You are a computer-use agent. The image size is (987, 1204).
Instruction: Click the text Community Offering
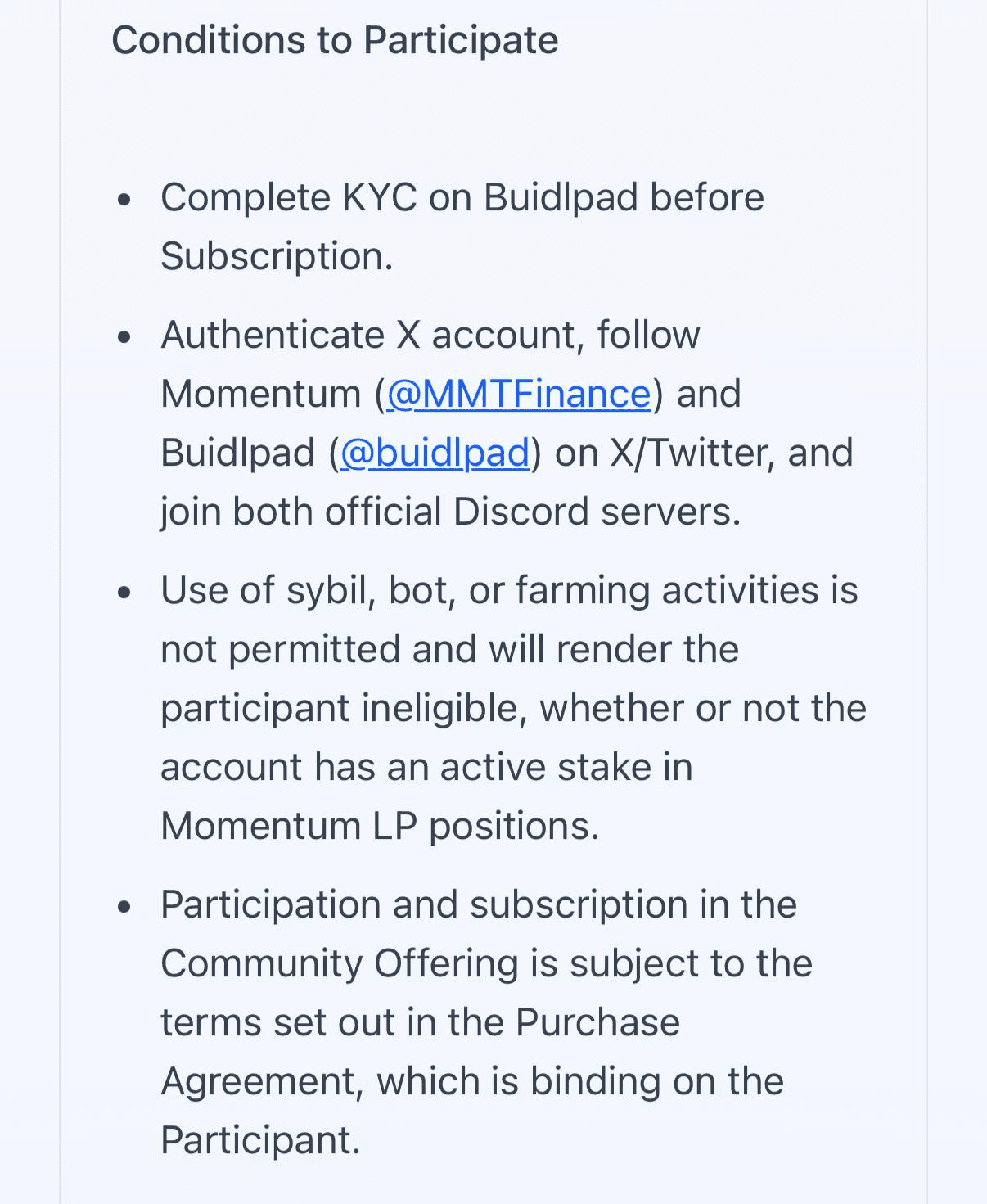coord(340,964)
